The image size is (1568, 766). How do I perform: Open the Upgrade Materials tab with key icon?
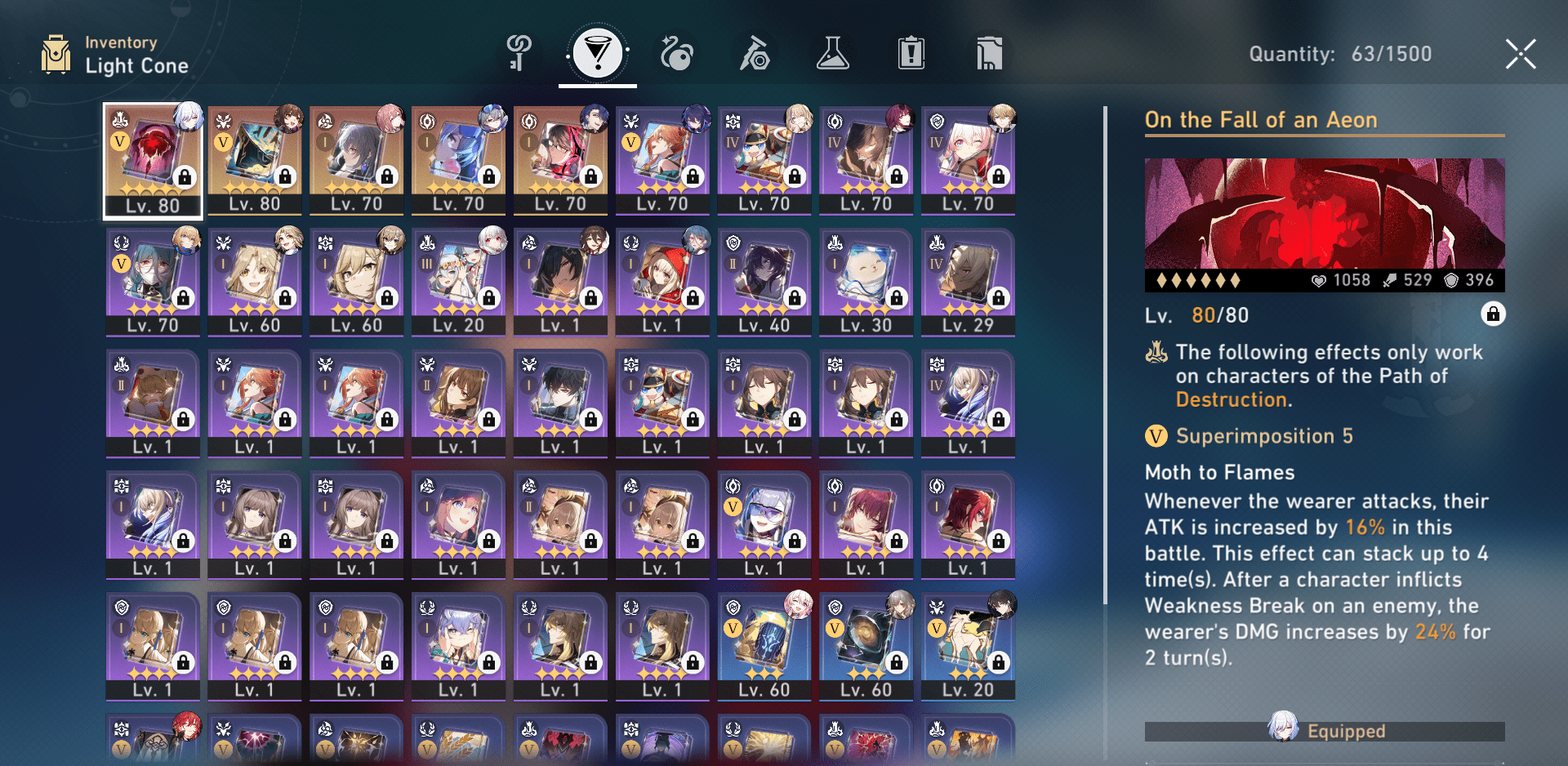[519, 54]
